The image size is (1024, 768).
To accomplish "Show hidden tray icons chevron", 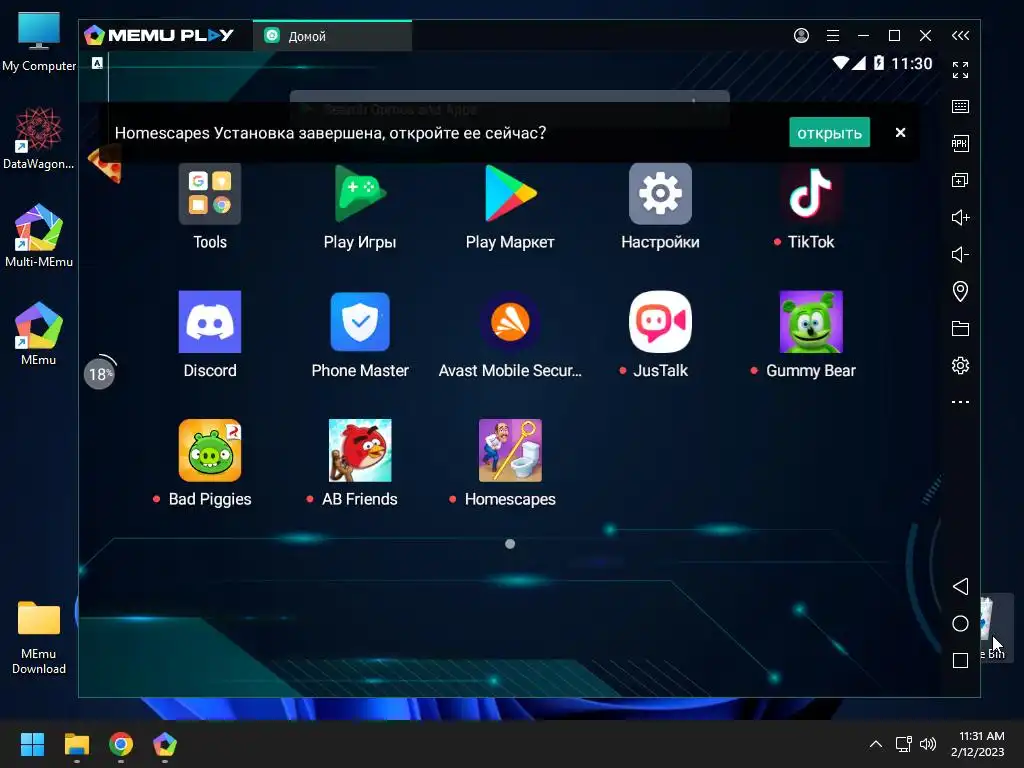I will click(876, 744).
